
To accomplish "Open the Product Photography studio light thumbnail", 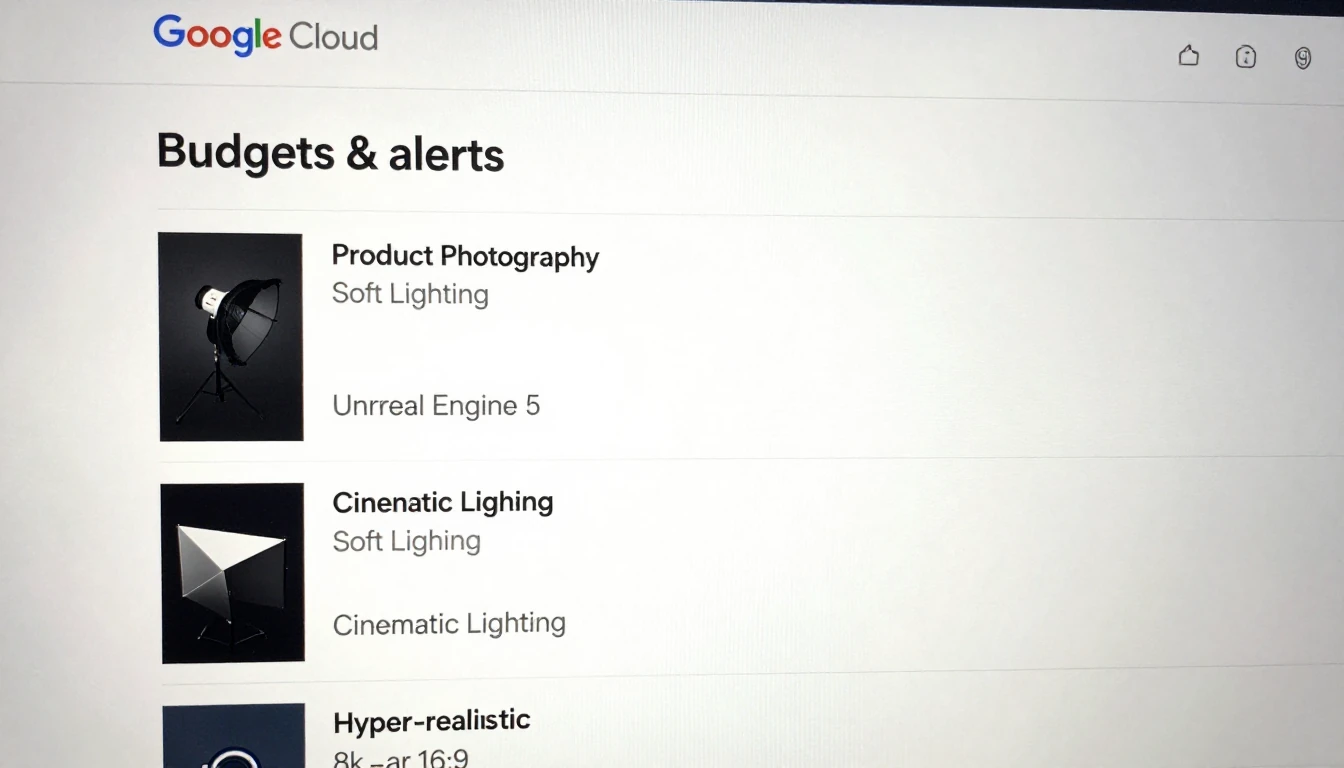I will 231,337.
